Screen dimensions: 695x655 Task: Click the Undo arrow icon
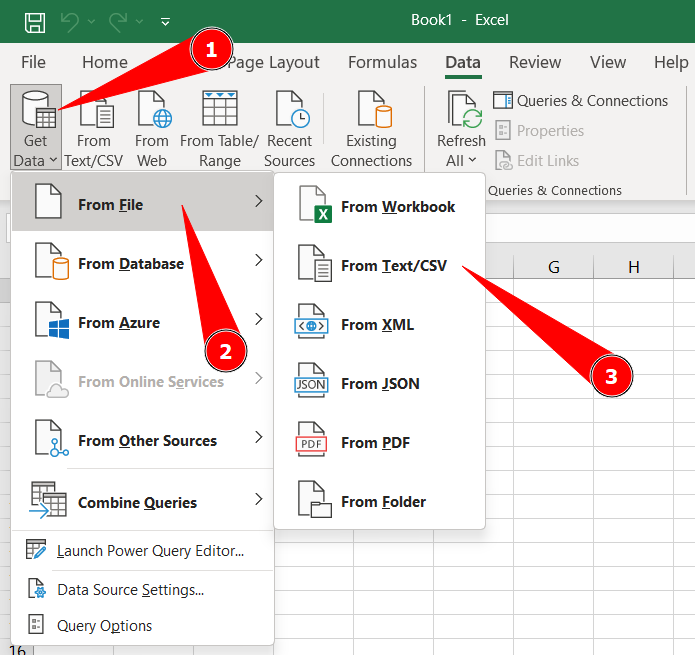pyautogui.click(x=70, y=22)
